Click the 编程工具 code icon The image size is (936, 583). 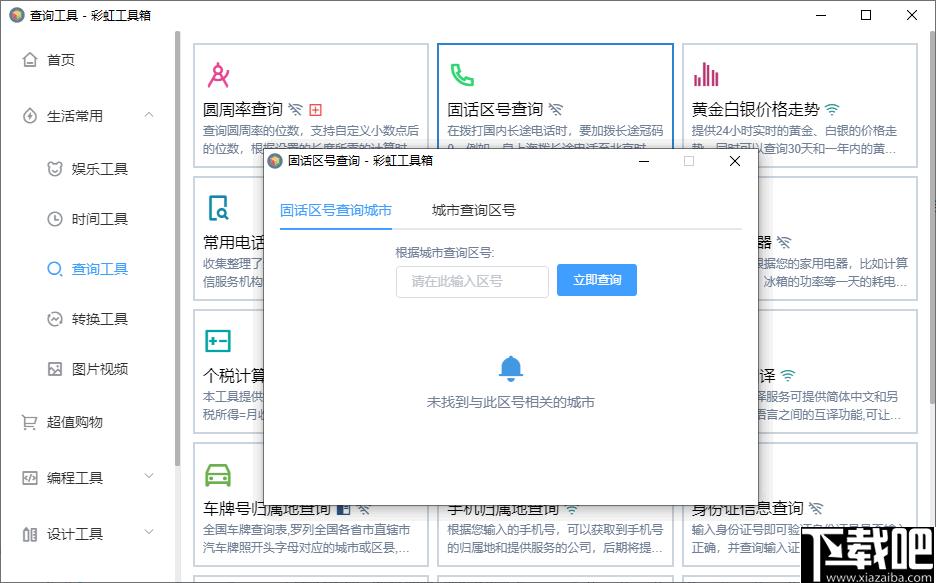point(30,478)
